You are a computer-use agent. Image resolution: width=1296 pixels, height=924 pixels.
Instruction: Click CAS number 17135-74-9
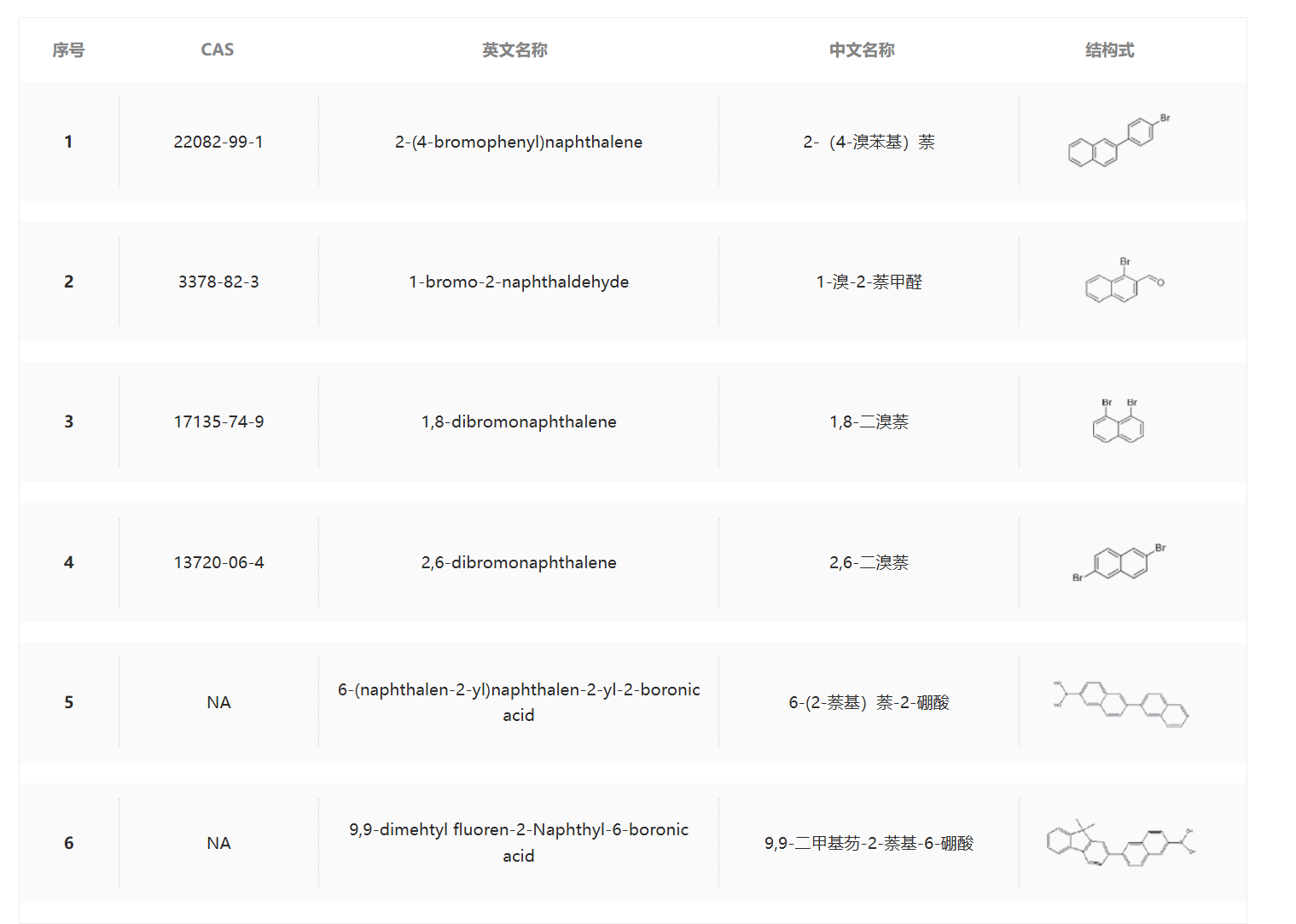point(218,421)
